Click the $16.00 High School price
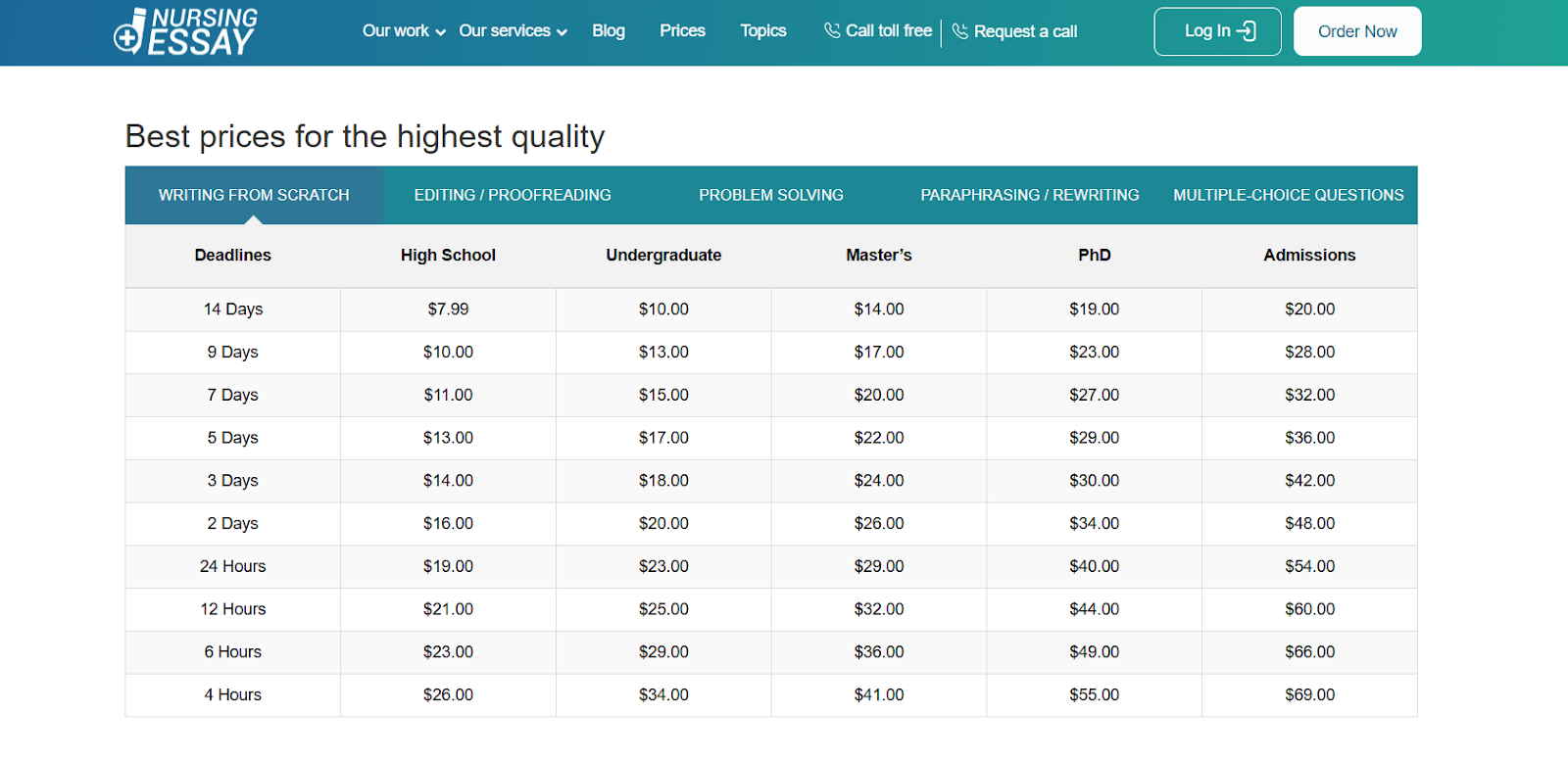Screen dimensions: 1568x762 coord(448,523)
